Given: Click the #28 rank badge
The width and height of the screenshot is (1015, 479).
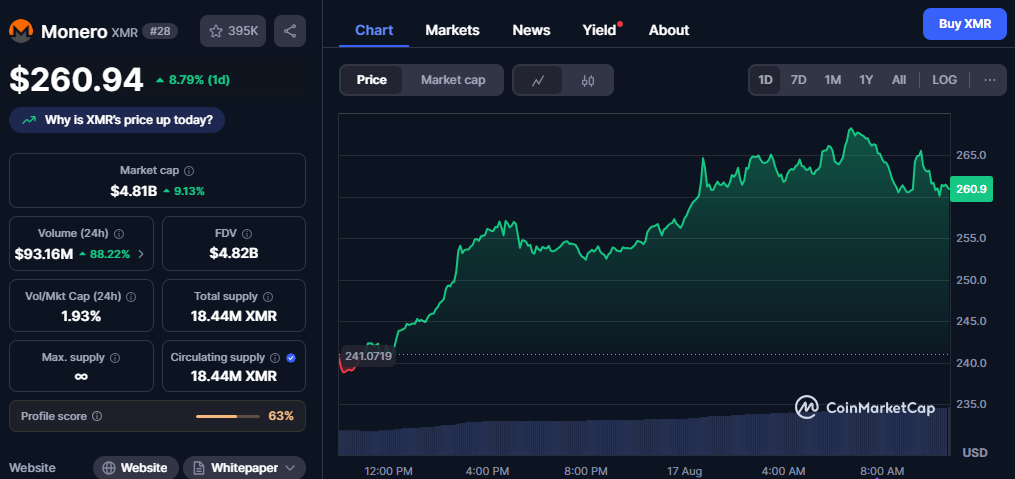Looking at the screenshot, I should (x=160, y=30).
